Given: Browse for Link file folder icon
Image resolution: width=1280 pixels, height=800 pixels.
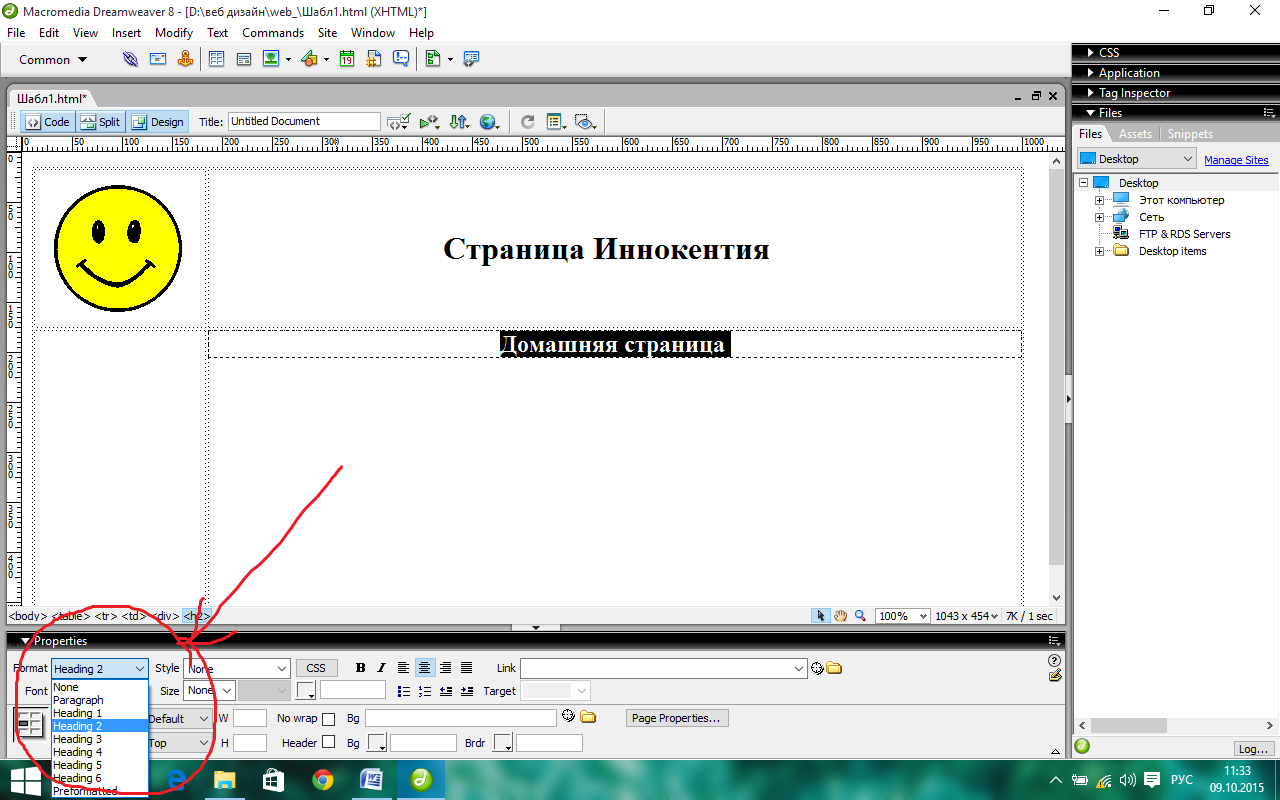Looking at the screenshot, I should pos(834,668).
